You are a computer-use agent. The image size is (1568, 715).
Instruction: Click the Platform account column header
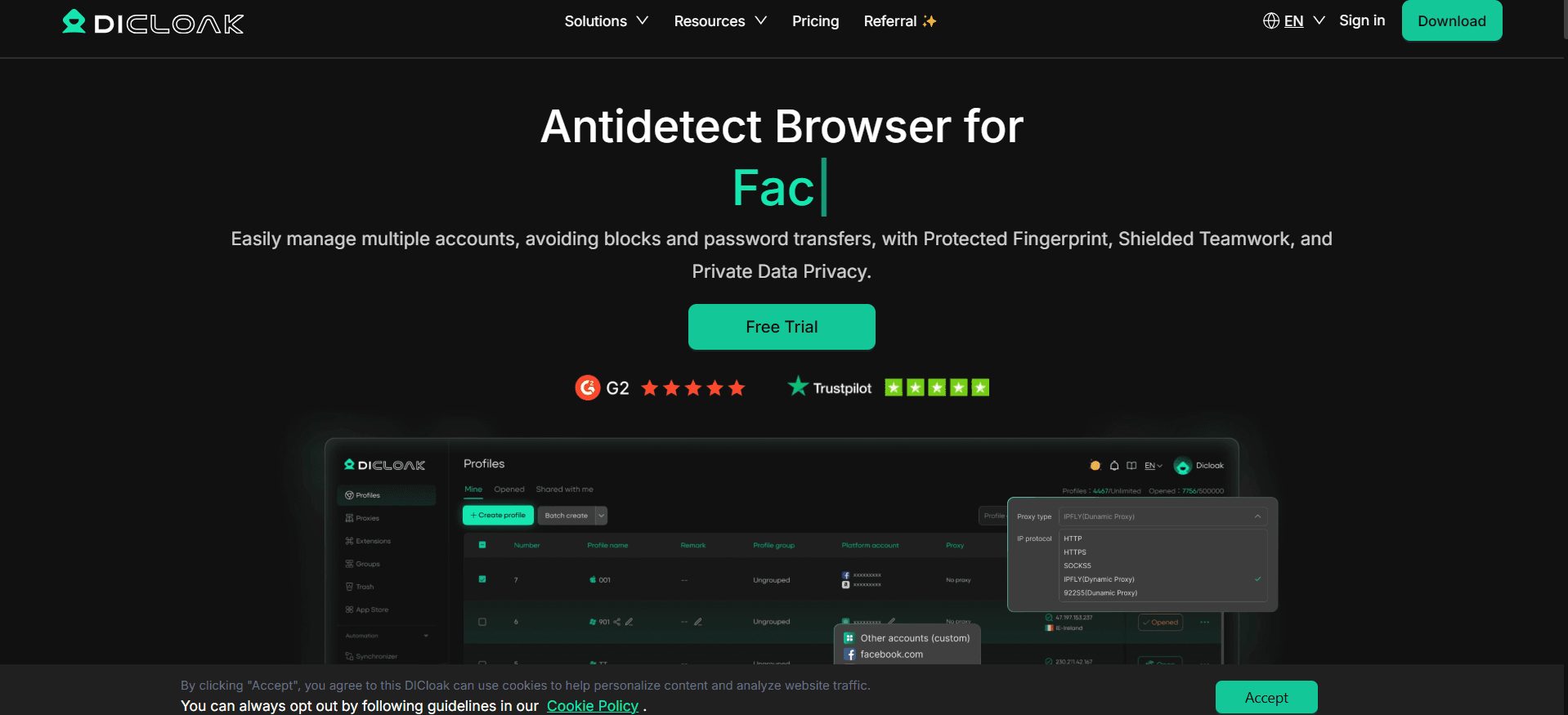click(870, 545)
